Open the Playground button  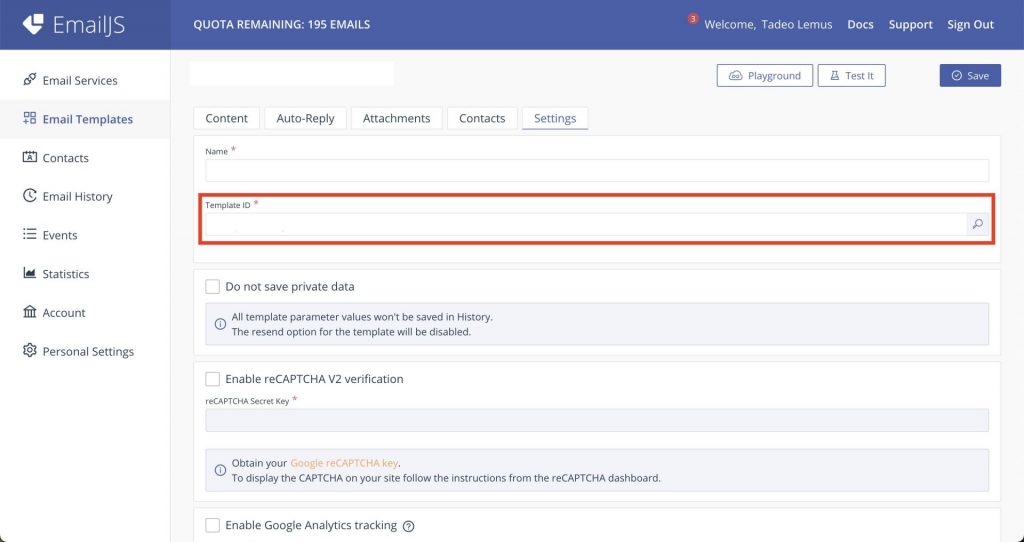pos(765,76)
